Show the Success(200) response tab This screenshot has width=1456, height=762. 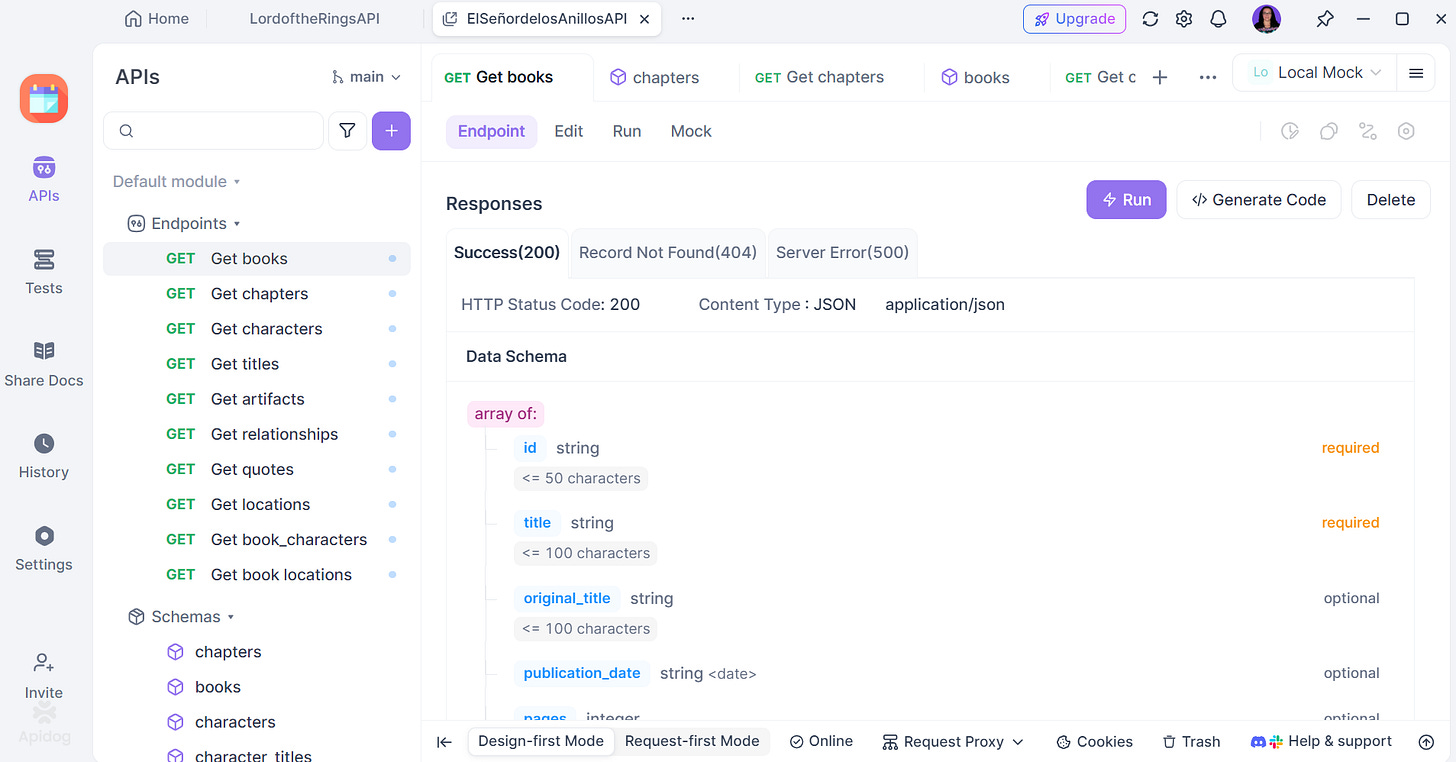pos(507,252)
